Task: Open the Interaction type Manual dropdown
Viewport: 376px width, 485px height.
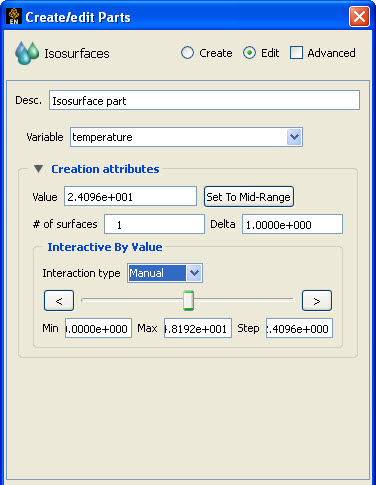Action: tap(165, 273)
